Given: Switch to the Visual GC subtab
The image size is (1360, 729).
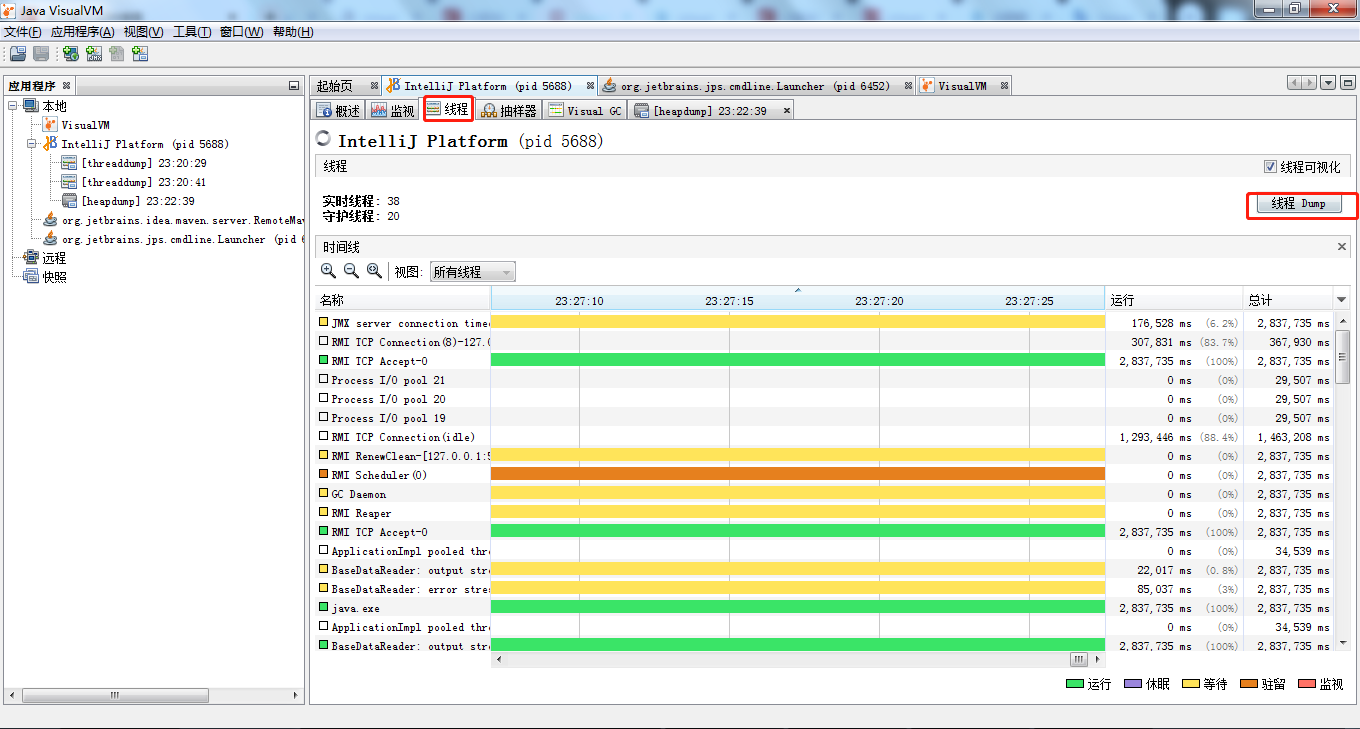Looking at the screenshot, I should (x=584, y=110).
